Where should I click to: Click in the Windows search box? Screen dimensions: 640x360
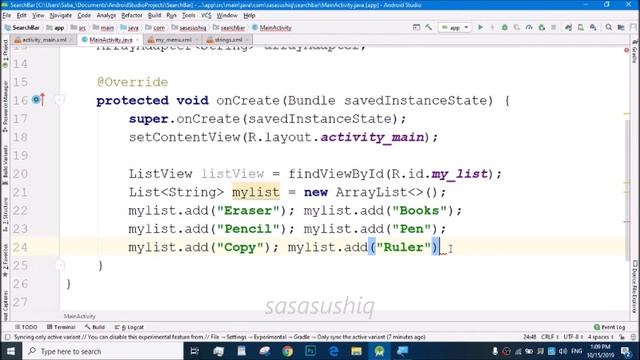coord(103,351)
